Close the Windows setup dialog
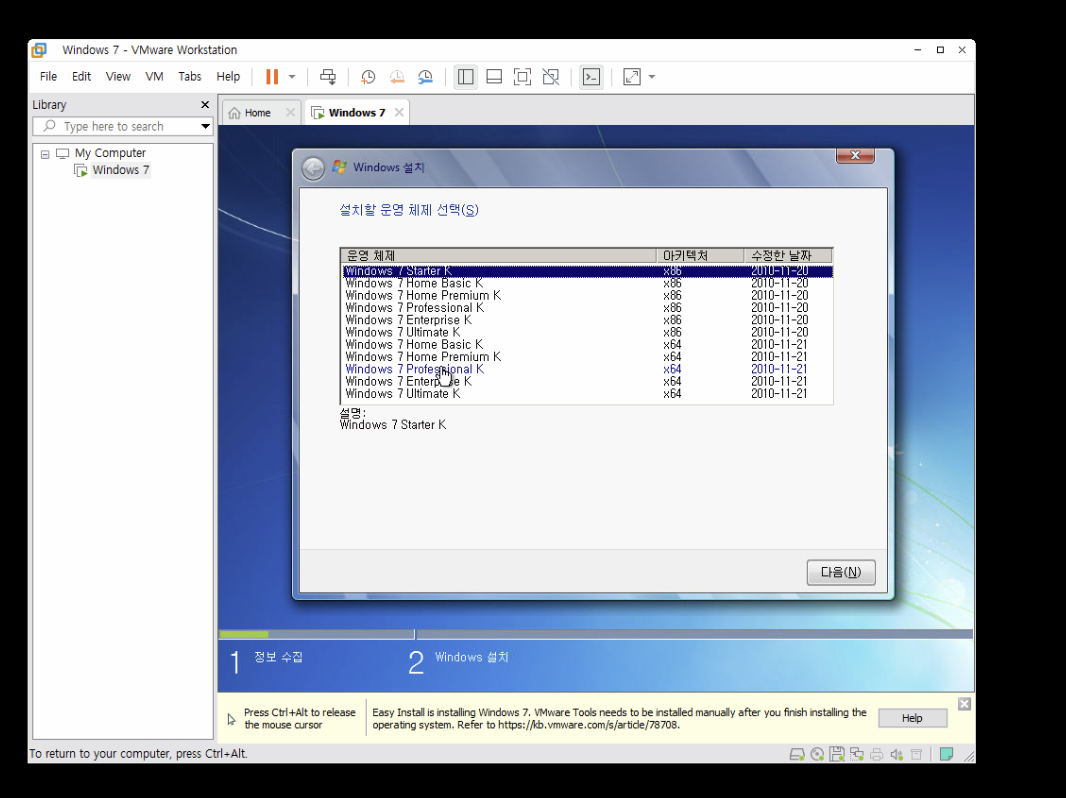 coord(855,156)
